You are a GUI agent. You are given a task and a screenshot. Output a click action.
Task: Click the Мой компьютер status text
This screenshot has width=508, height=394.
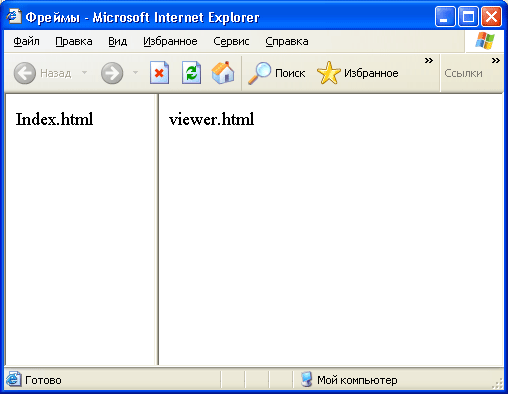pos(357,380)
